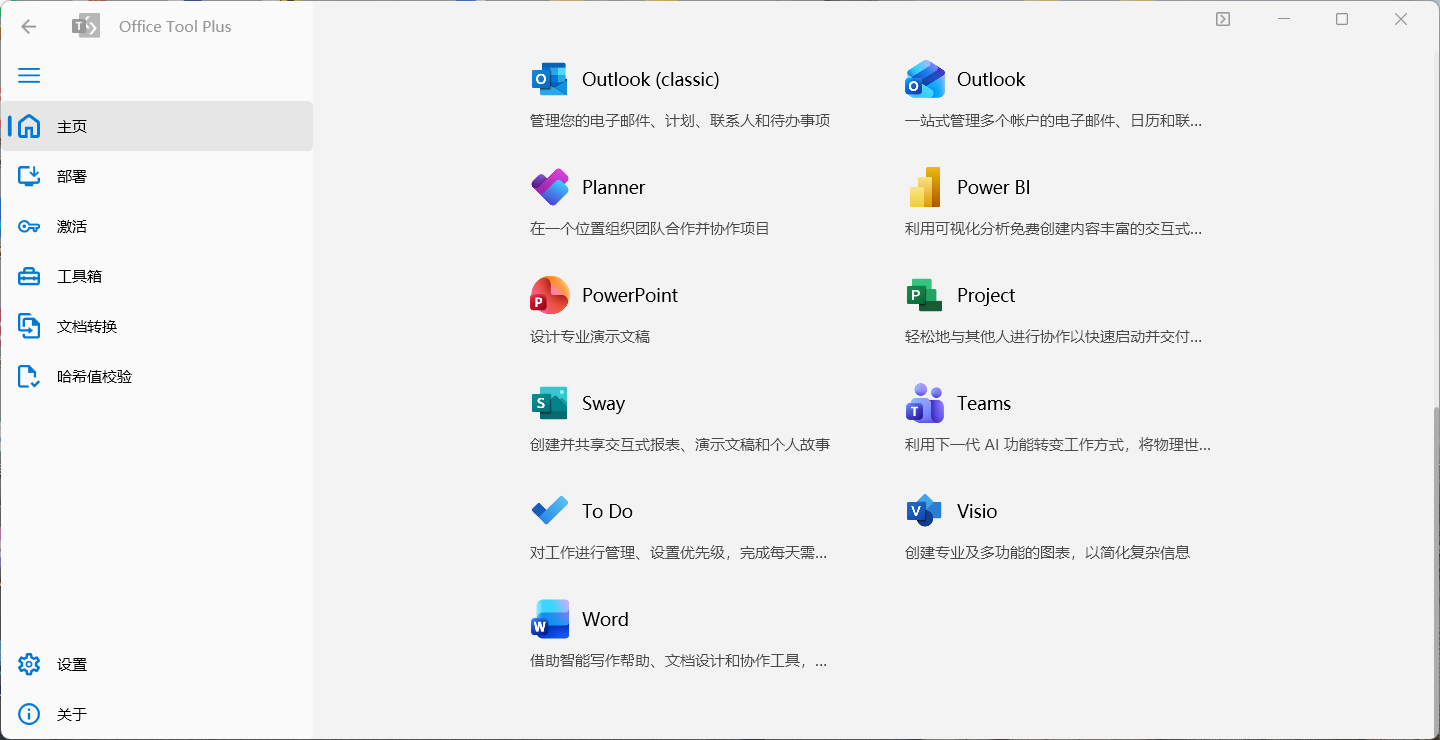The image size is (1440, 740).
Task: Click the new Outlook app icon
Action: (924, 79)
